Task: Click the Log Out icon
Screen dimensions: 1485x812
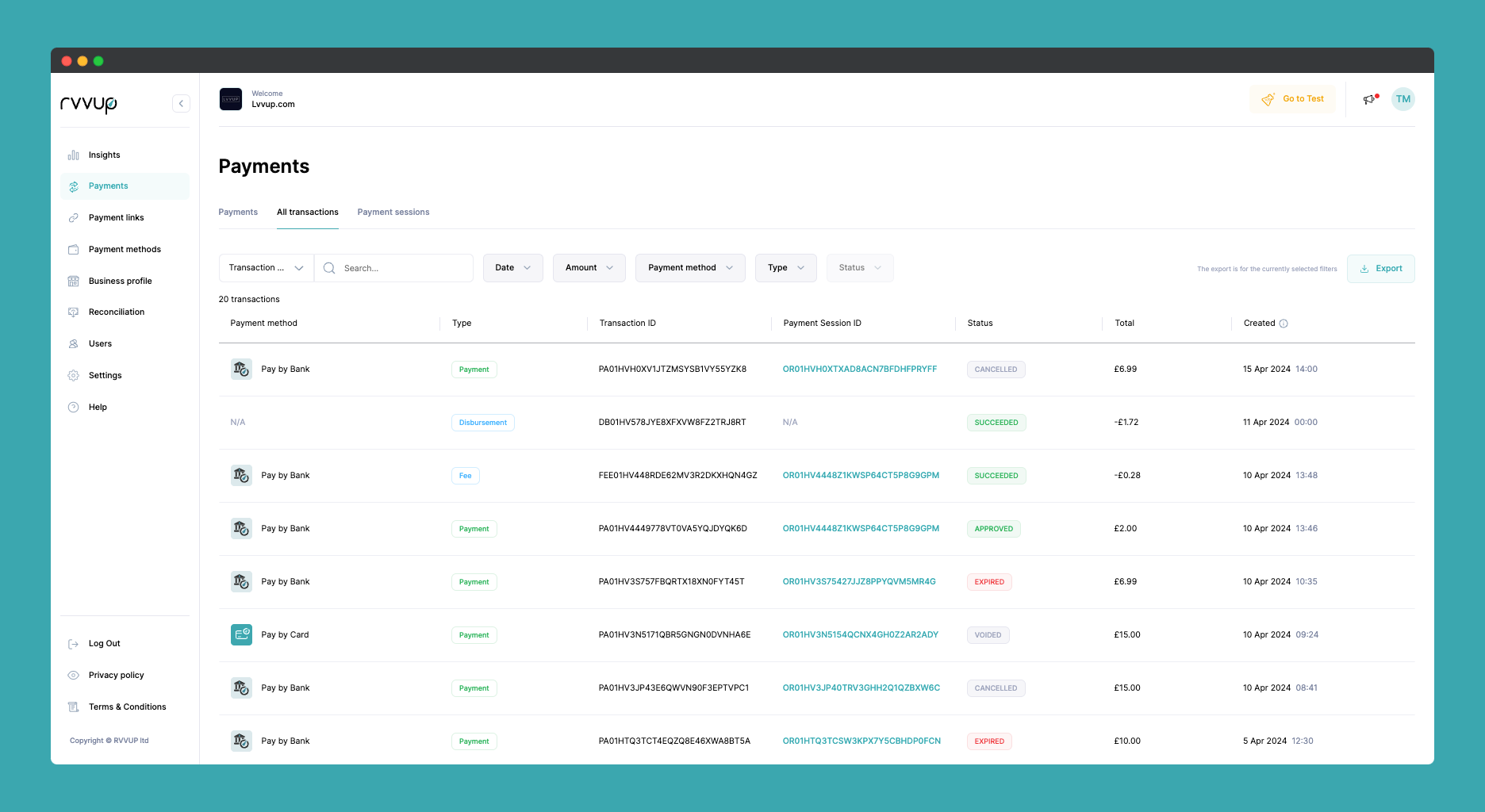Action: coord(73,644)
